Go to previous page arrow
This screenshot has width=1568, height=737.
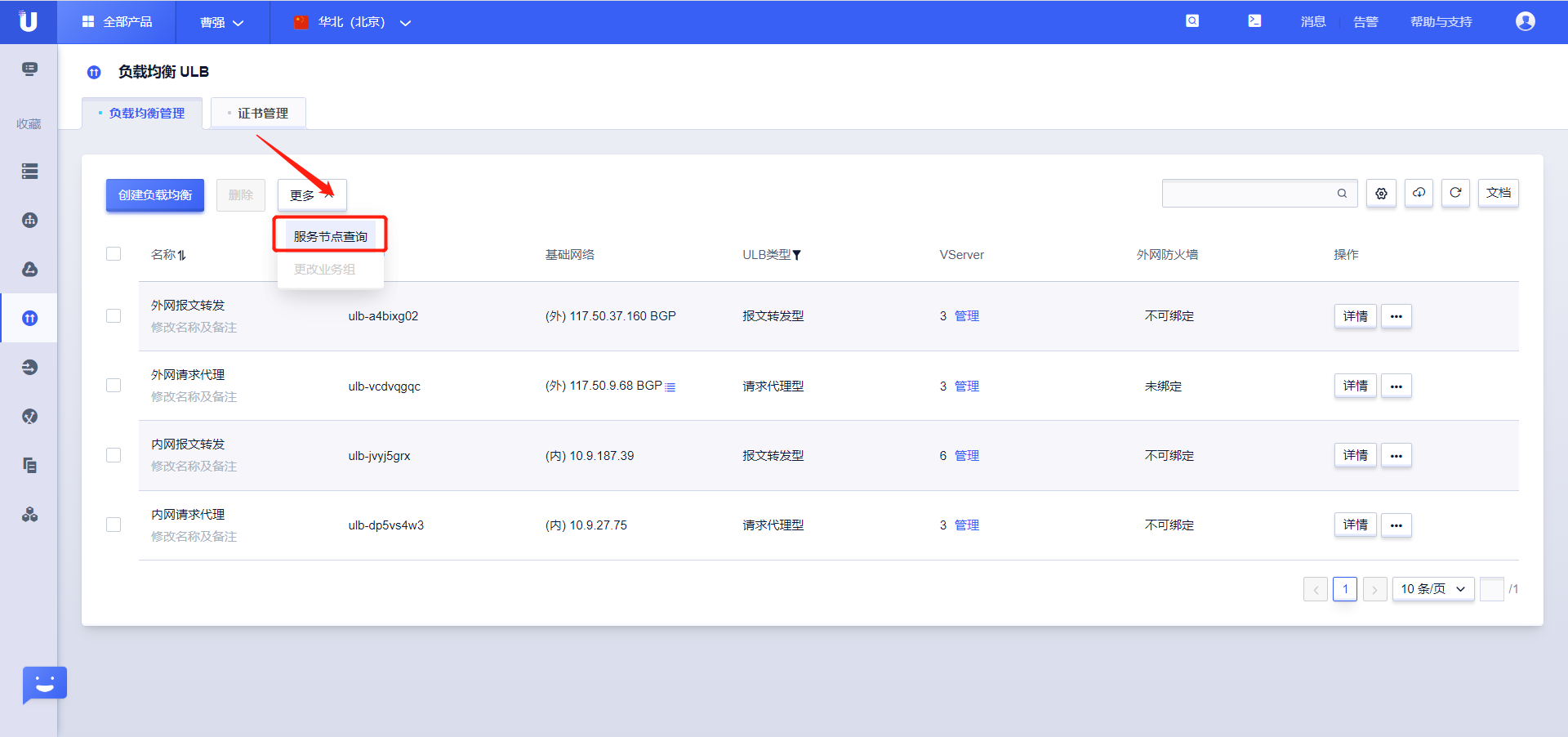(1316, 589)
